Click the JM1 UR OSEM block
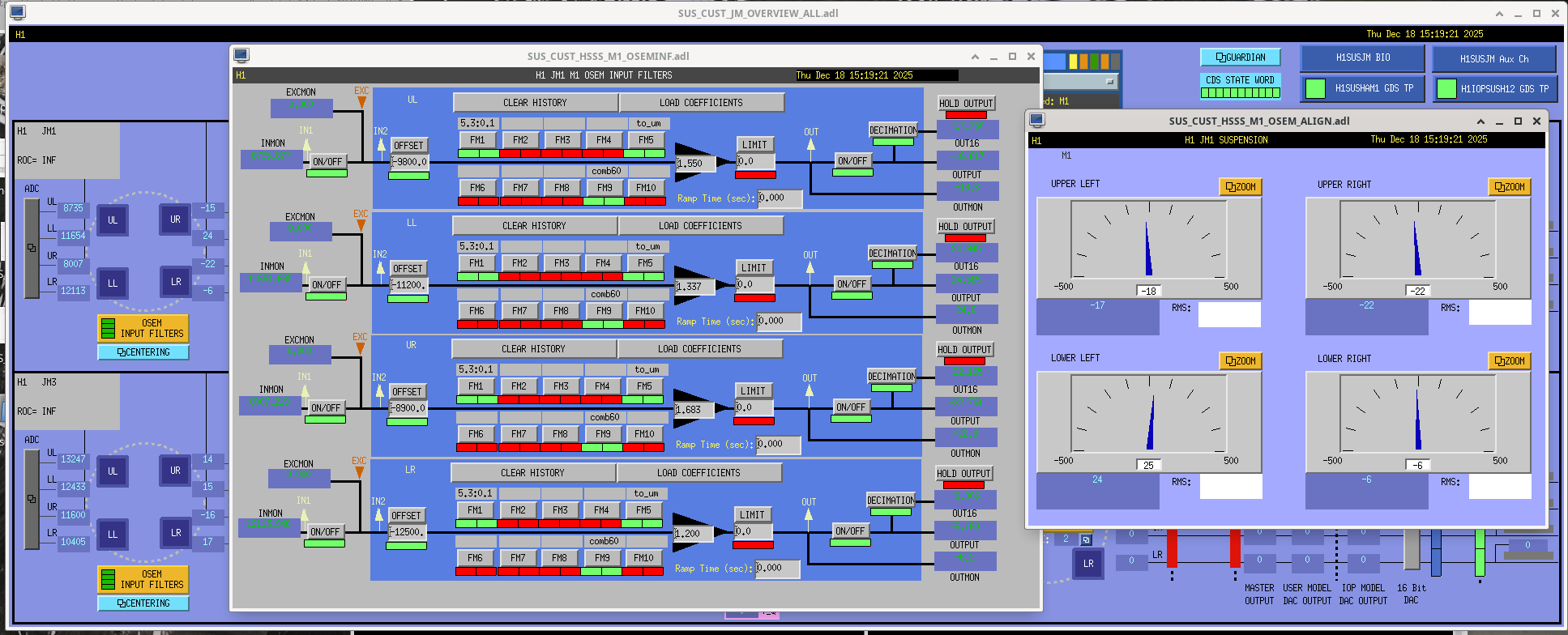Image resolution: width=1568 pixels, height=635 pixels. click(175, 219)
